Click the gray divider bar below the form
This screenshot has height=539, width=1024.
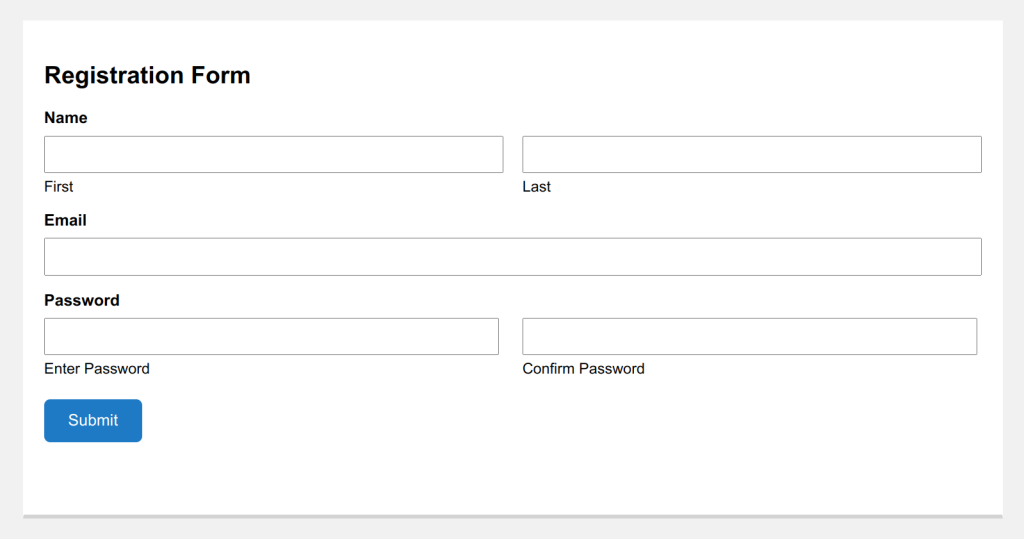[512, 517]
